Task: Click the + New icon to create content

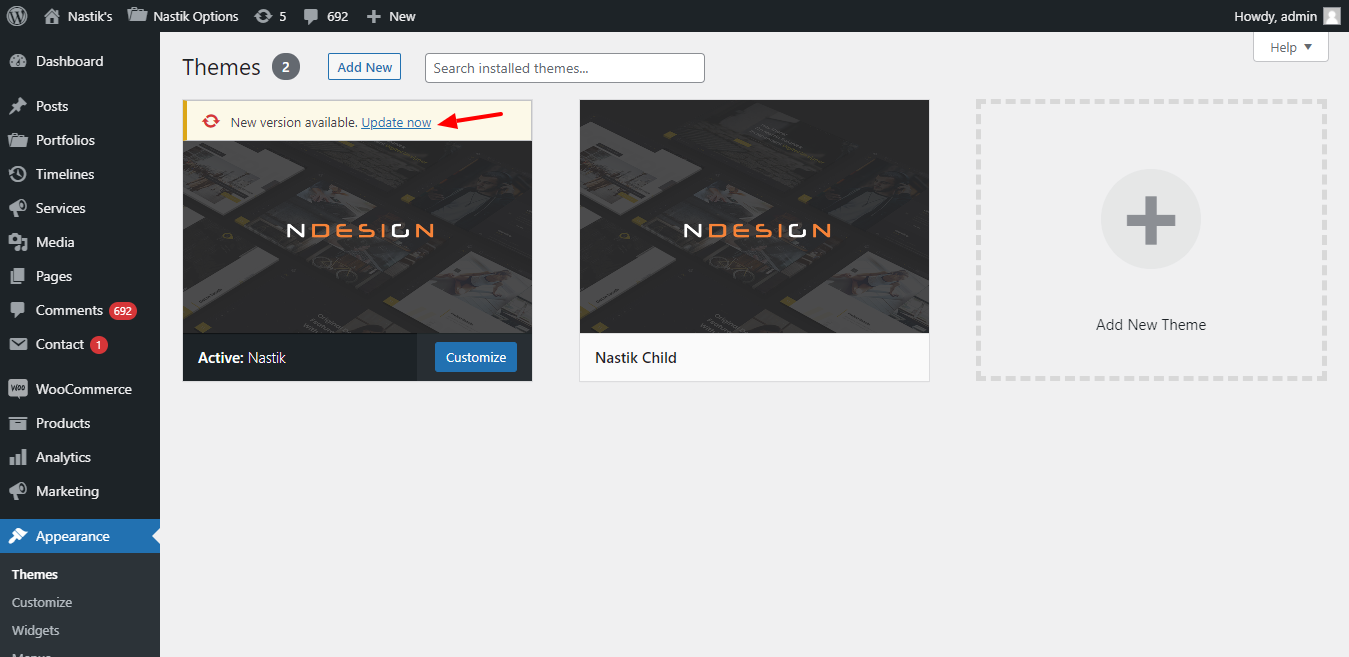Action: point(374,15)
